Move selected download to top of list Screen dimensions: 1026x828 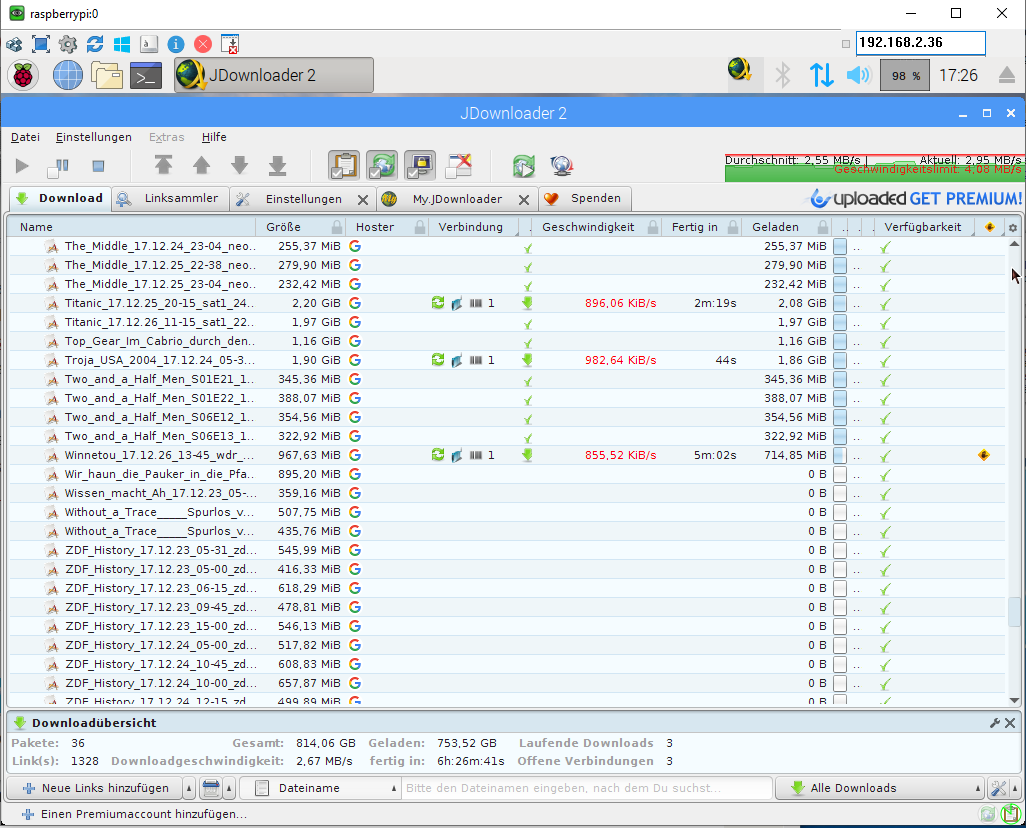(164, 166)
